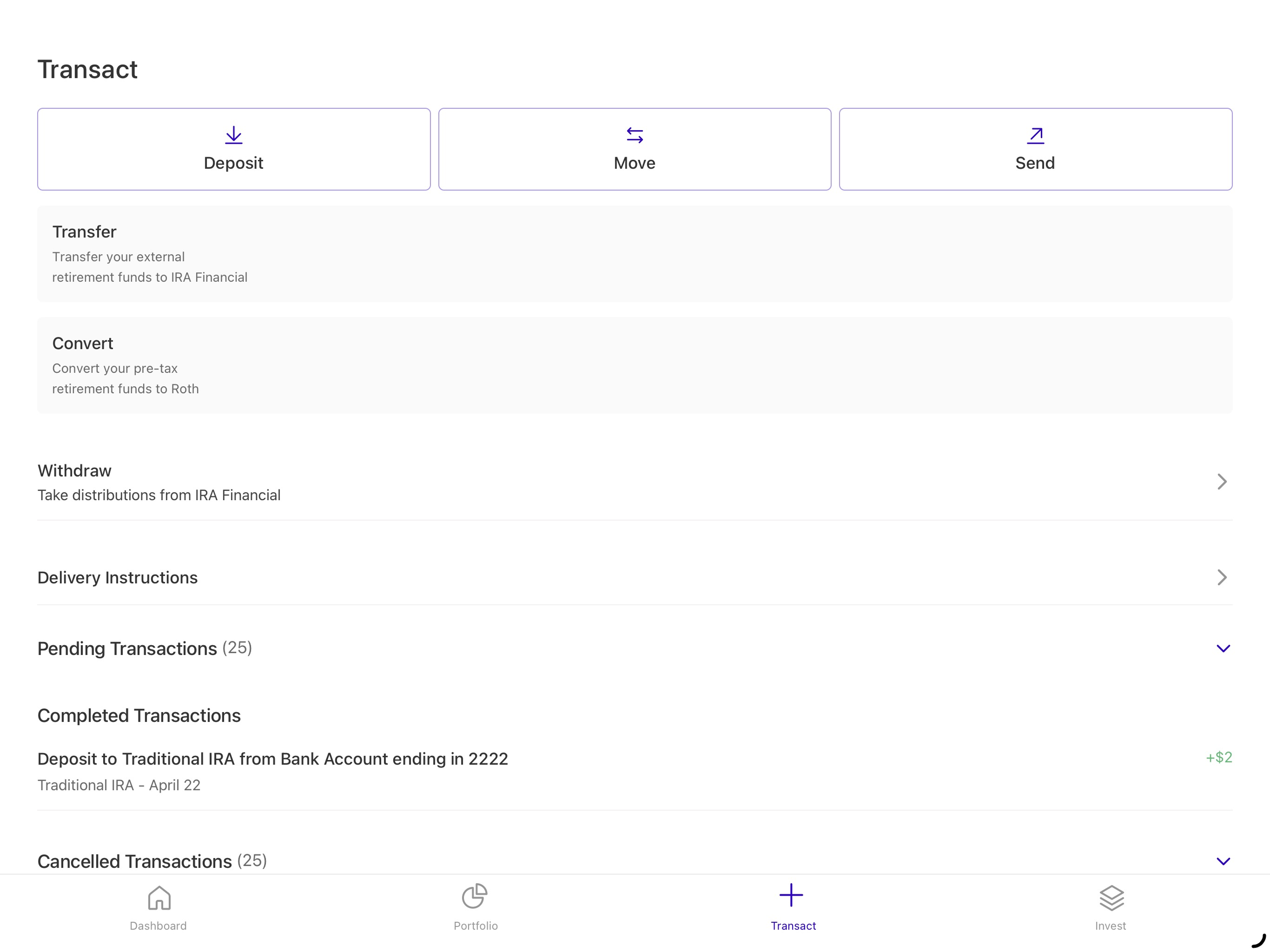
Task: Click 'Take distributions from IRA Financial' text
Action: tap(159, 495)
